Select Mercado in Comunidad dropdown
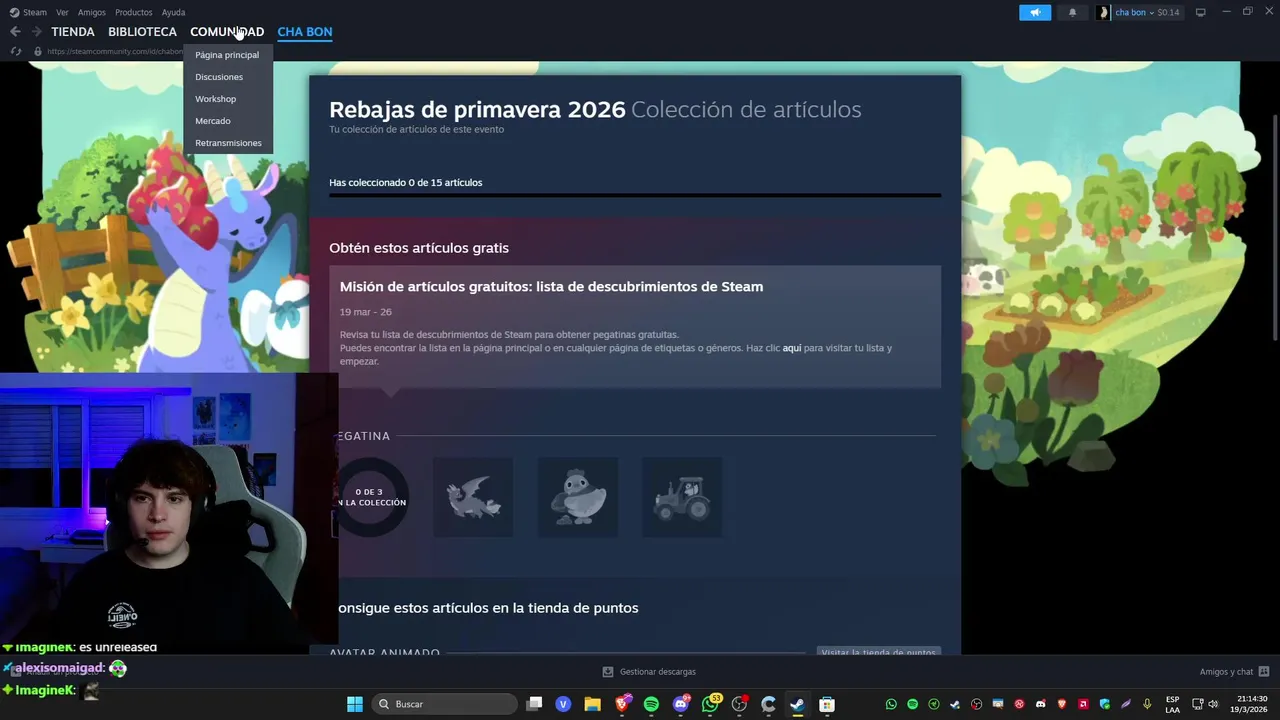Image resolution: width=1280 pixels, height=720 pixels. pyautogui.click(x=213, y=121)
